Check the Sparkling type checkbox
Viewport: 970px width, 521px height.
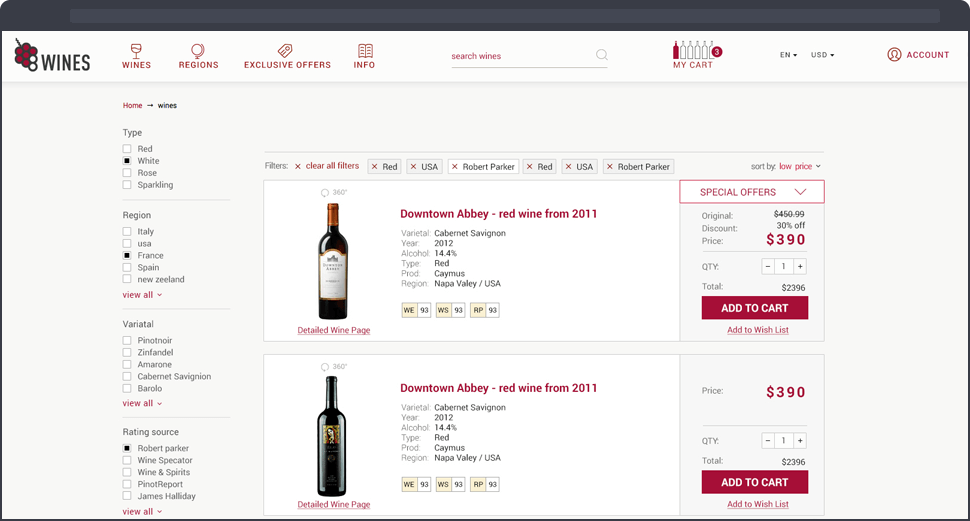click(127, 184)
